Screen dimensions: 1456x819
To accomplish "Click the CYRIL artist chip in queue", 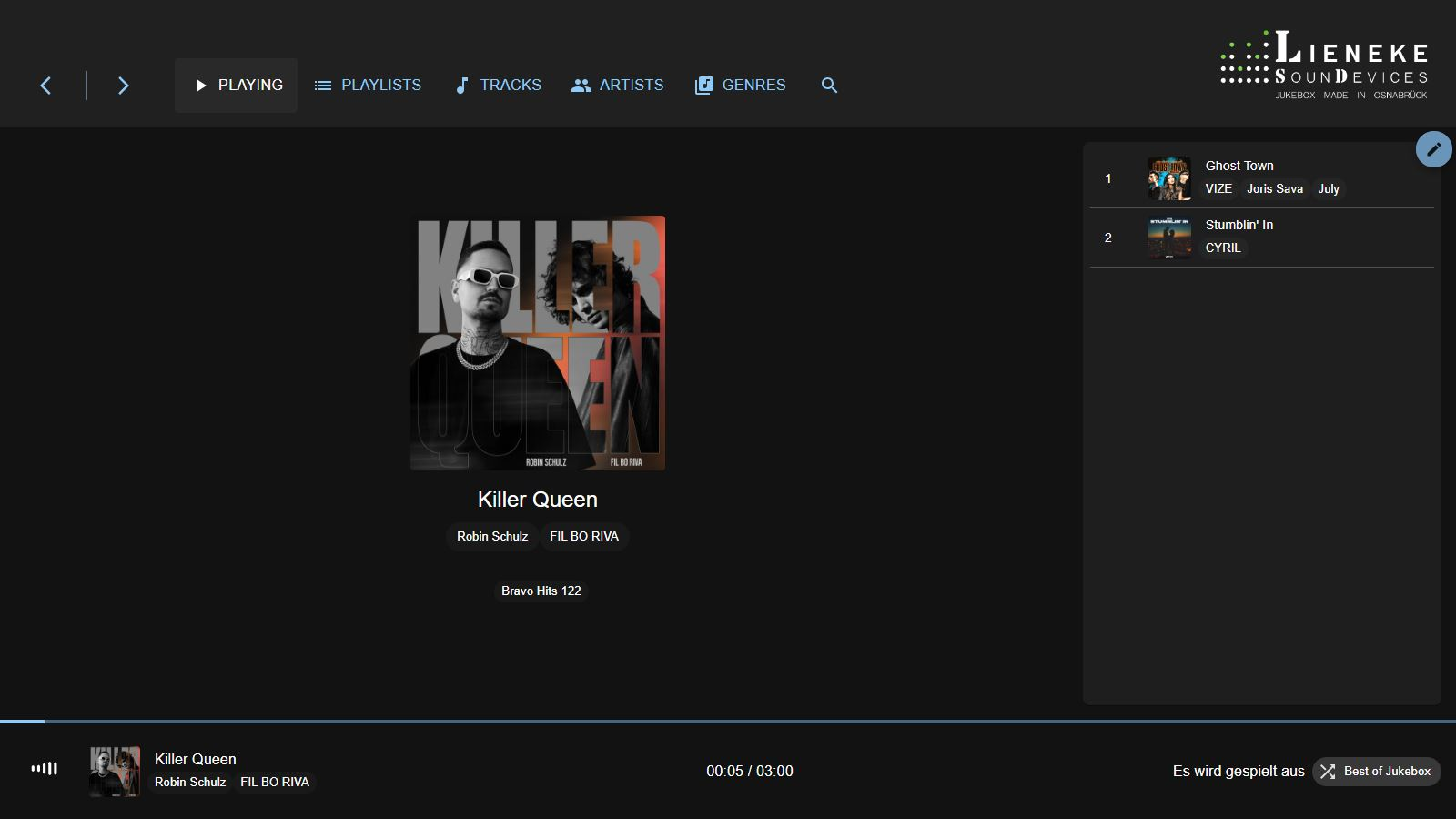I will [x=1223, y=248].
